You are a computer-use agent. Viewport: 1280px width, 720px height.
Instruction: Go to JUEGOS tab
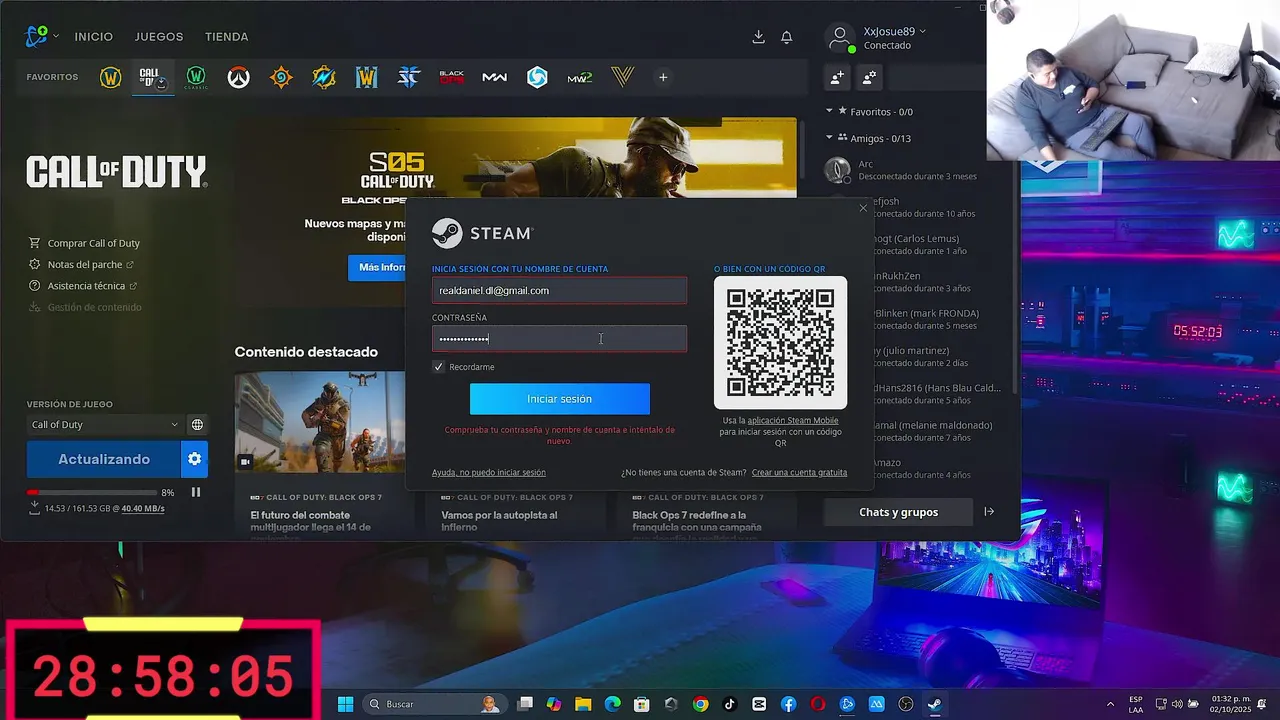click(x=159, y=37)
